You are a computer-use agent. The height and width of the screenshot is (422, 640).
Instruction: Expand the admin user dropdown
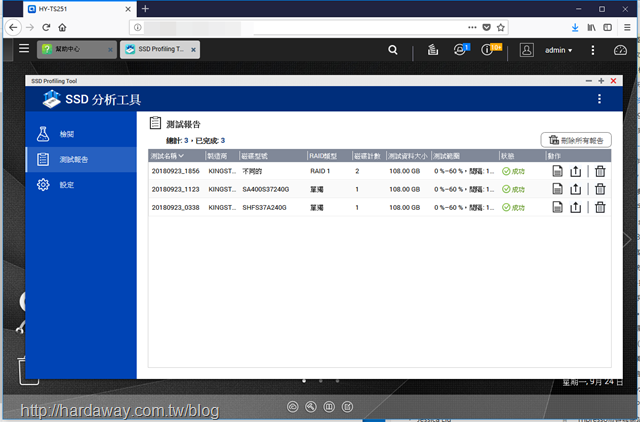tap(558, 50)
